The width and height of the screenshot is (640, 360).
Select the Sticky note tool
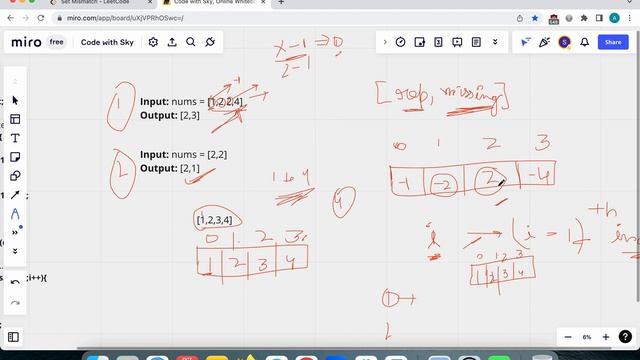(15, 157)
